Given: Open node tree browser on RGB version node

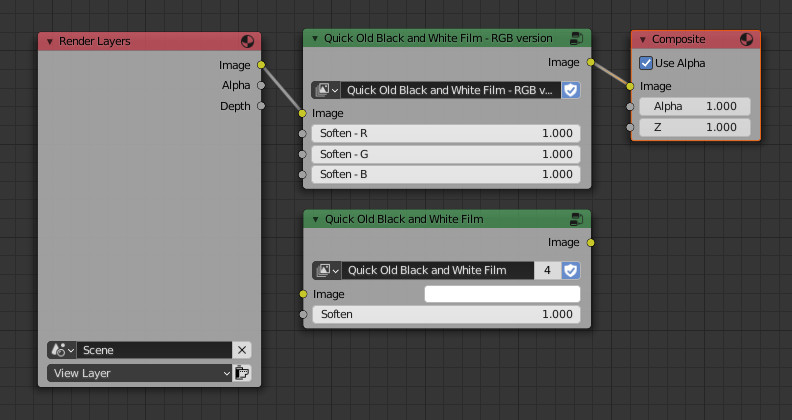Looking at the screenshot, I should [326, 90].
